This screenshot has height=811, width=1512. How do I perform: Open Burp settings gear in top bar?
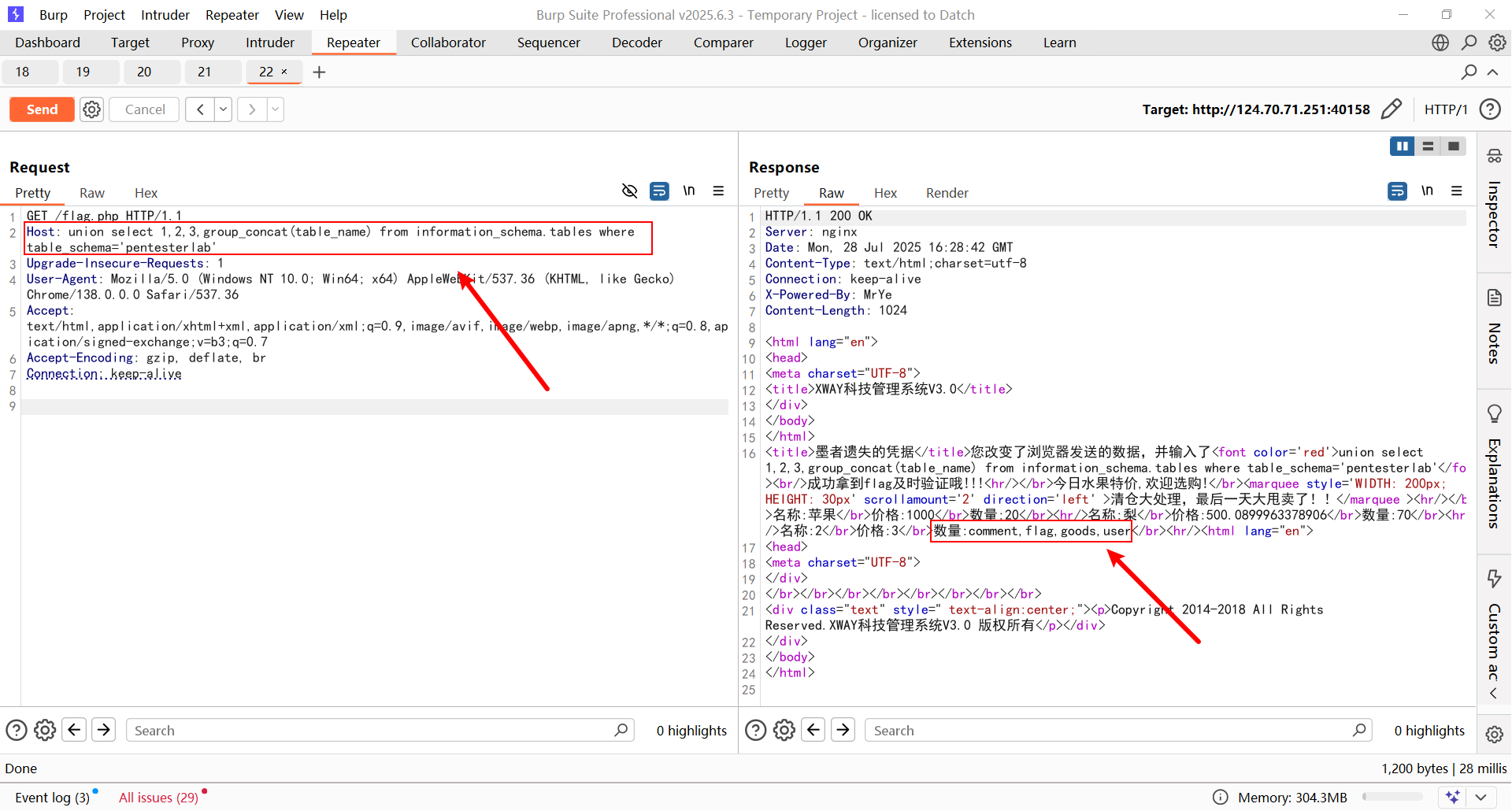pyautogui.click(x=1497, y=43)
